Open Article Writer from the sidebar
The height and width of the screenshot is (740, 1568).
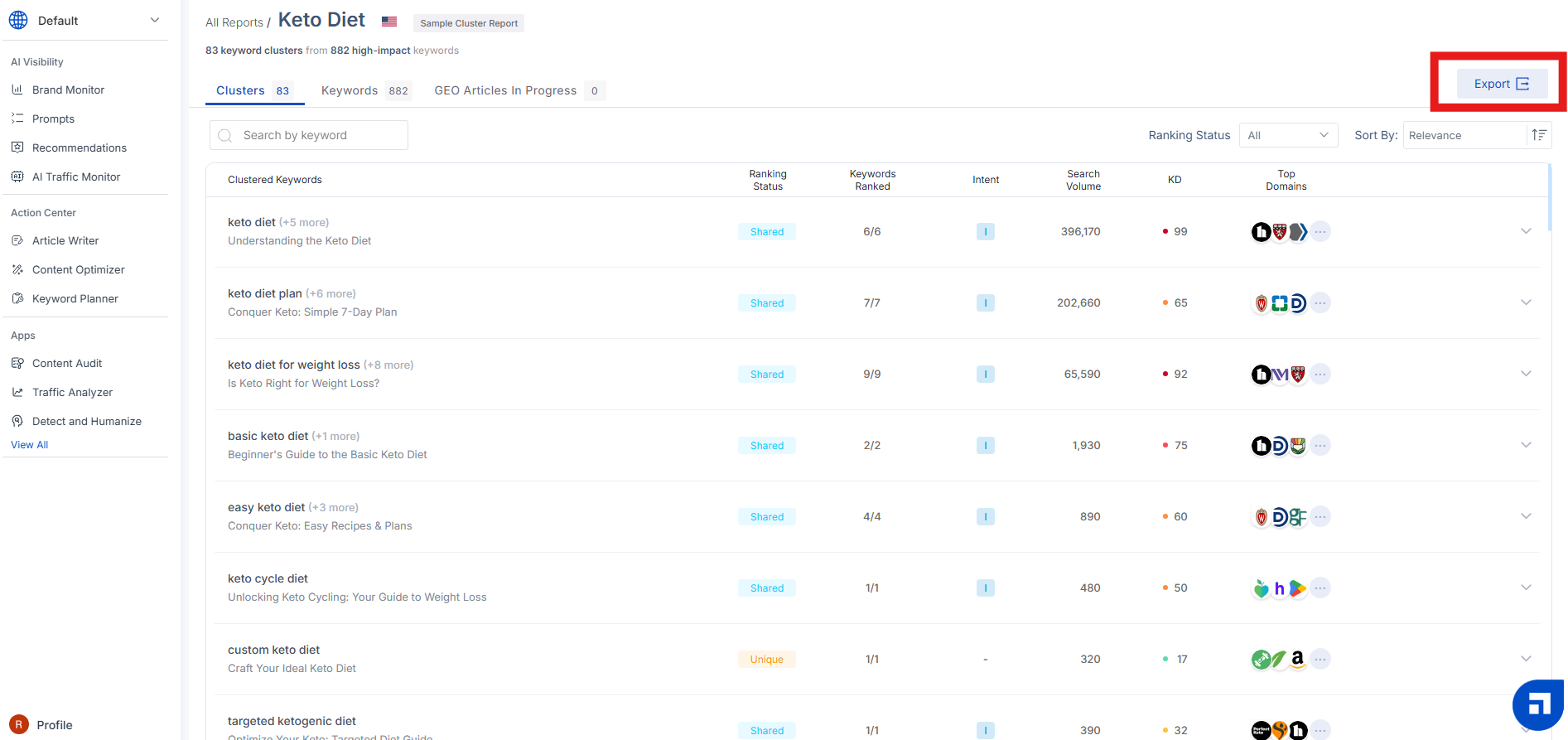pos(65,240)
